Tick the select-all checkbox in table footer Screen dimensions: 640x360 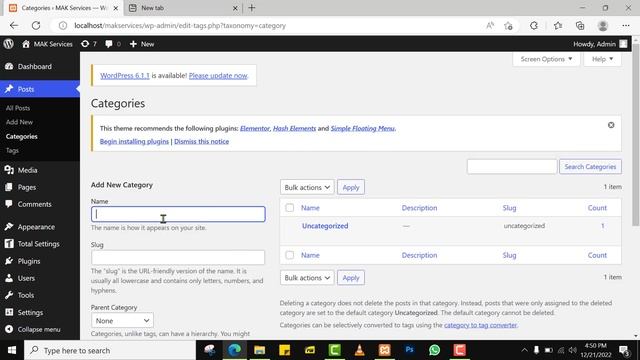289,255
